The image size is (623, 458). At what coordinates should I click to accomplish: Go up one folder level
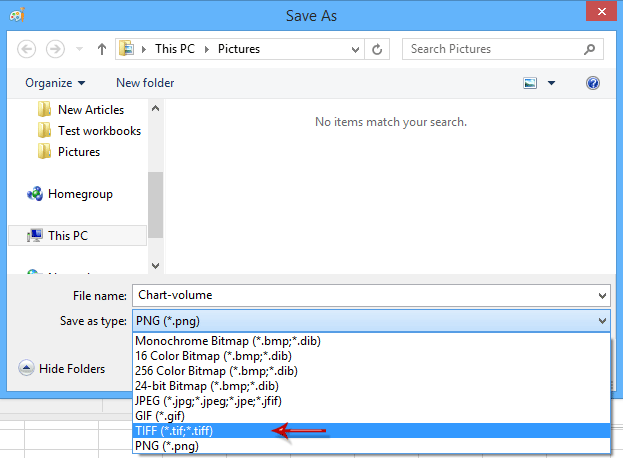[101, 49]
